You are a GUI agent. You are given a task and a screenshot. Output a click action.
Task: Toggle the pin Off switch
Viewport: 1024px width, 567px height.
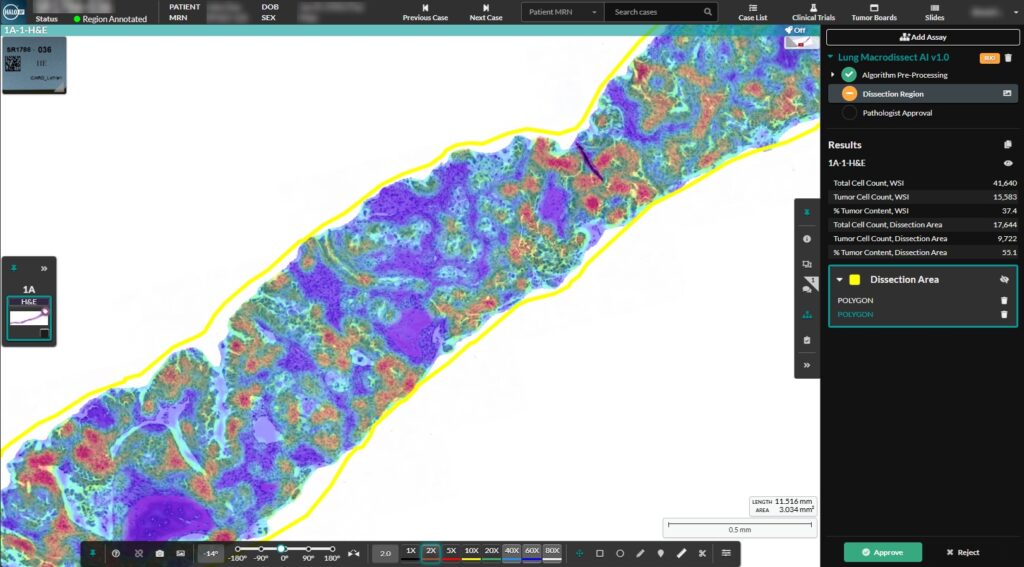pos(795,30)
